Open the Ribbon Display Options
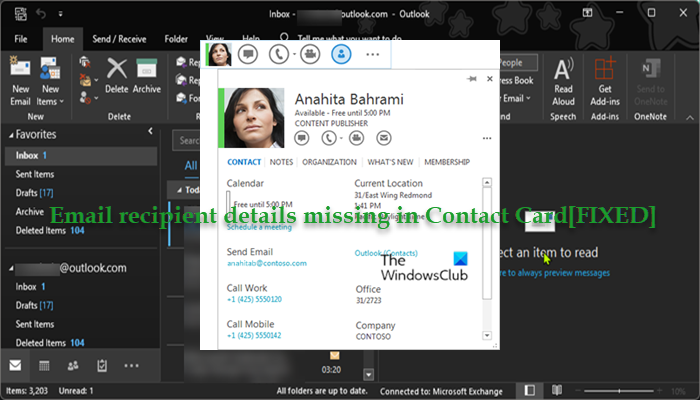 [x=587, y=13]
